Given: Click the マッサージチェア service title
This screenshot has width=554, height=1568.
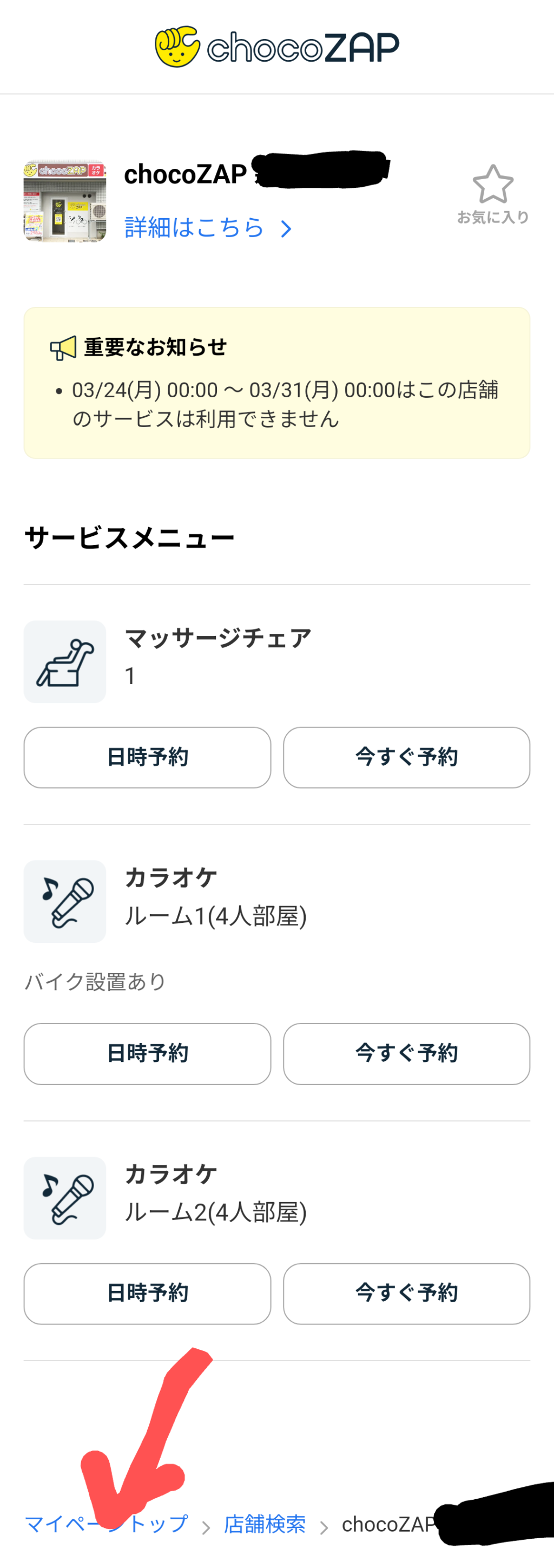Looking at the screenshot, I should coord(217,639).
